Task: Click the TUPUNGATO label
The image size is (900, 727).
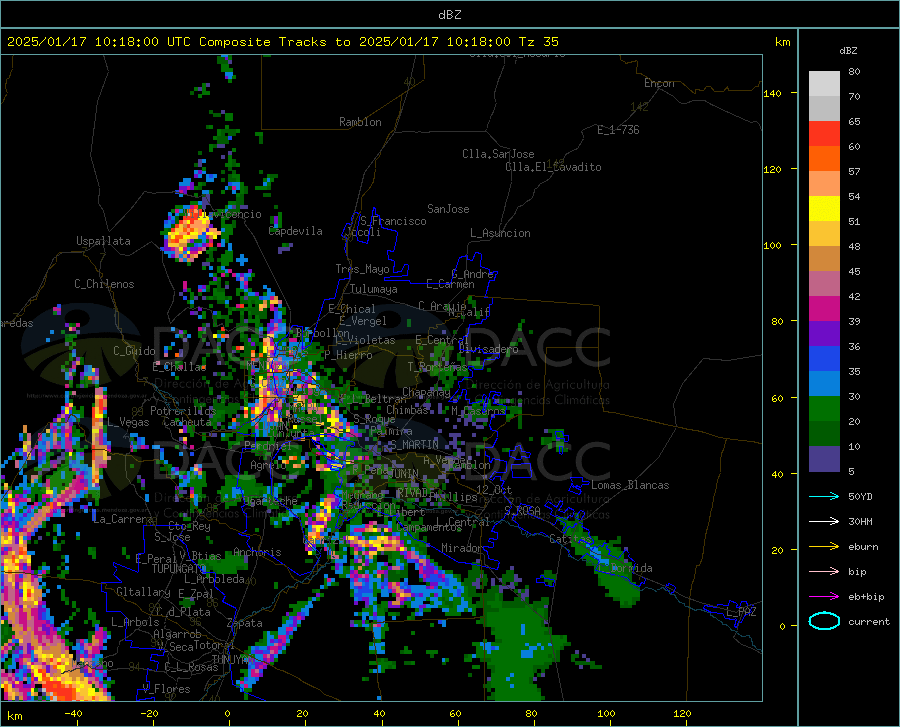Action: 179,569
